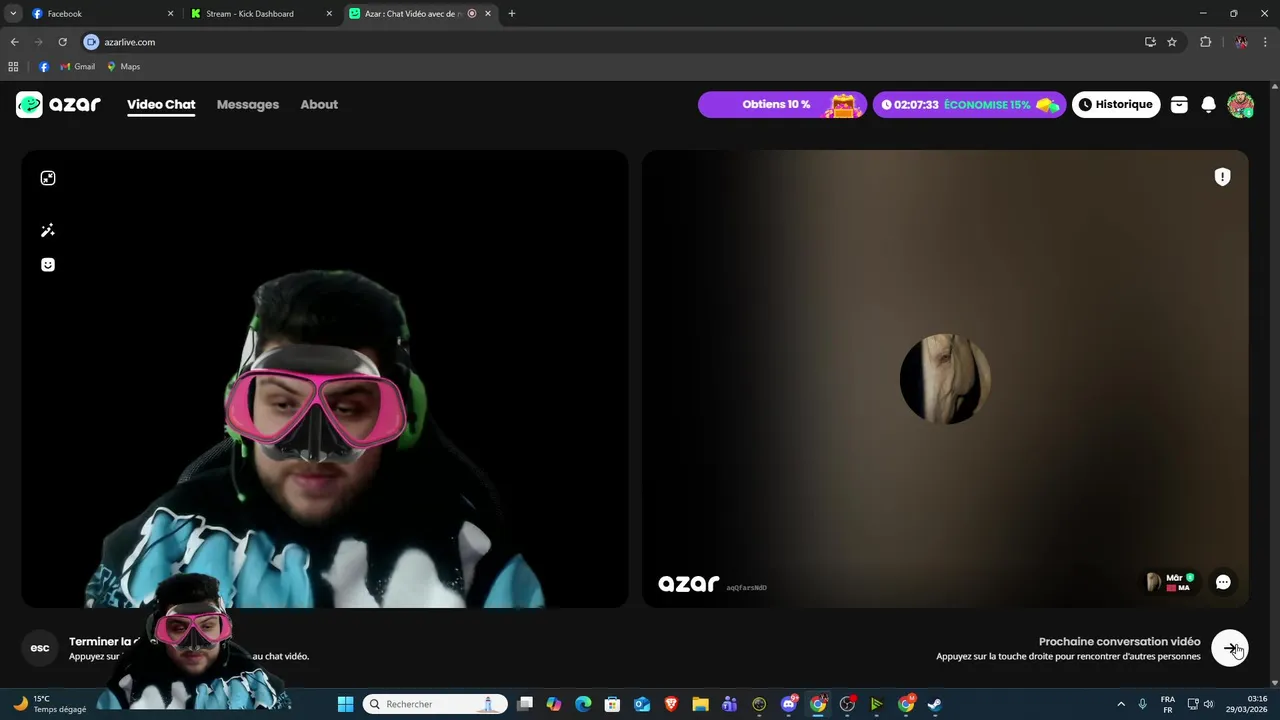Switch to Stream - Kick Dashboard tab
Screen dimensions: 1280x720
[258, 14]
